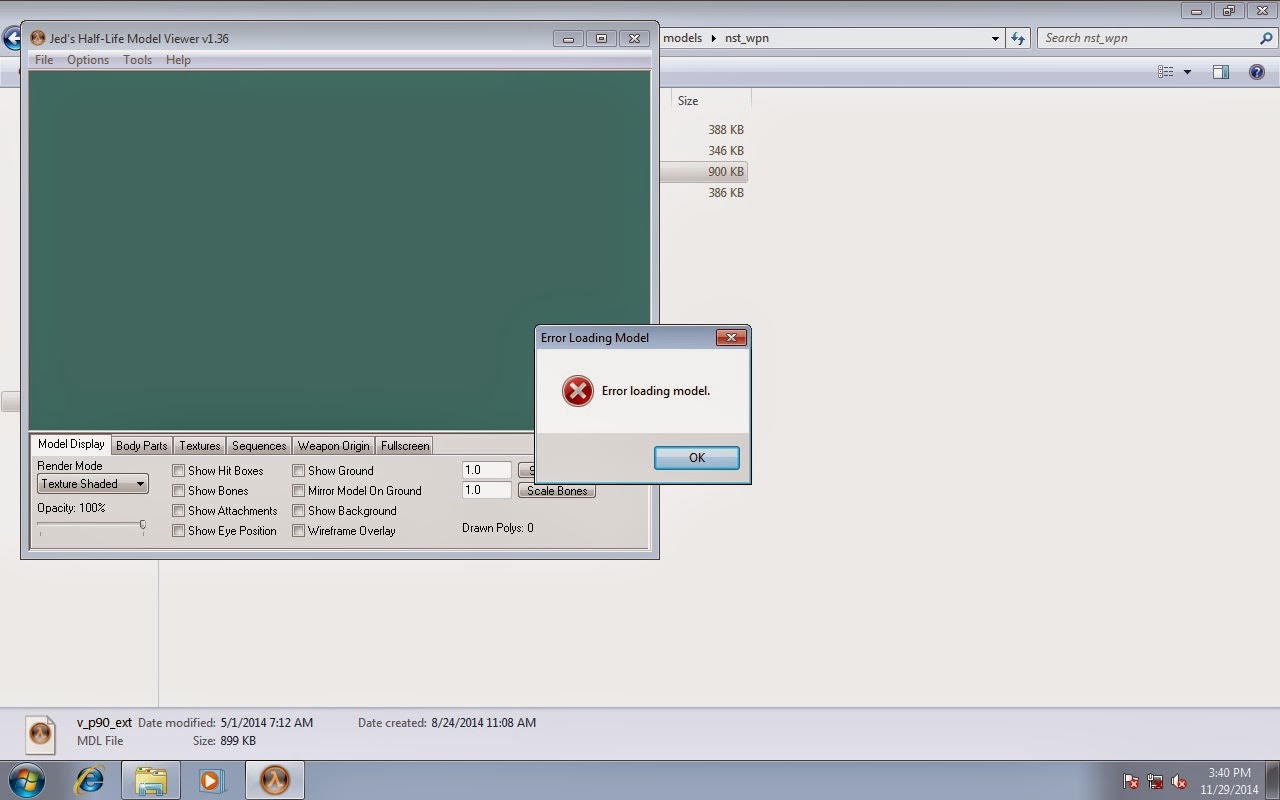Click the magnifier icon in the search box
This screenshot has width=1280, height=800.
pos(1266,38)
